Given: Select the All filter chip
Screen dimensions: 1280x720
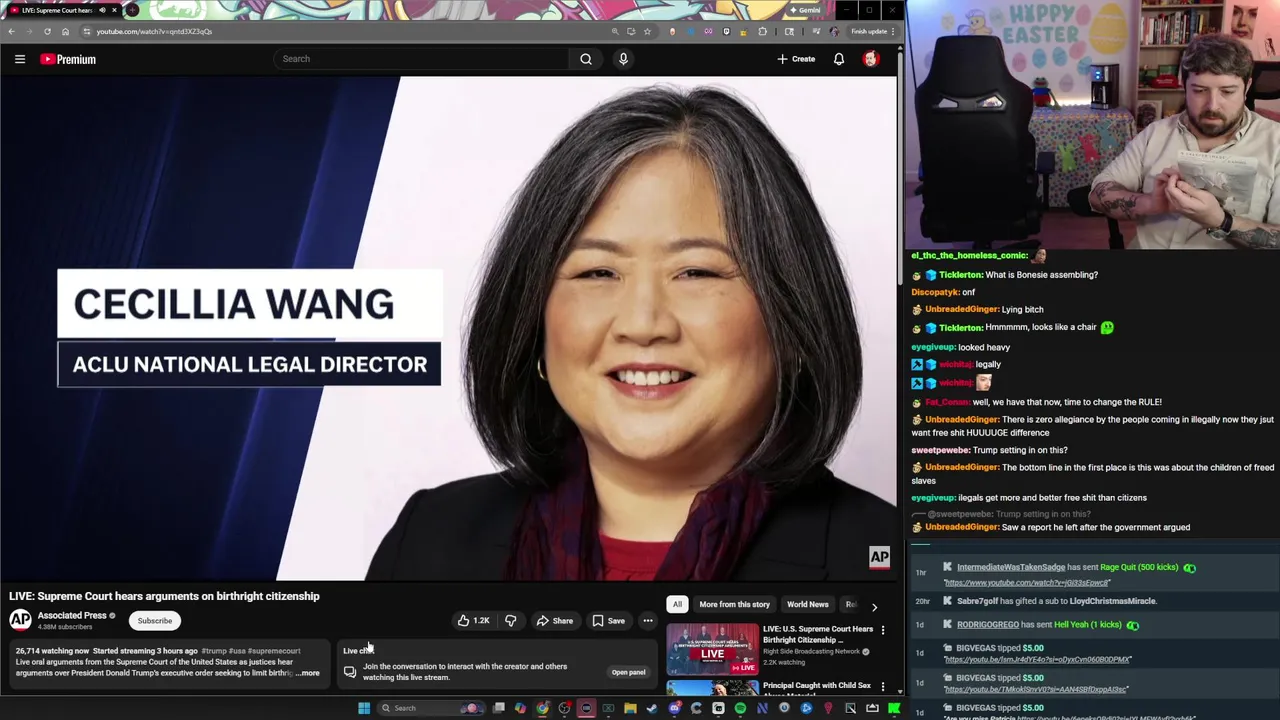Looking at the screenshot, I should pos(677,604).
